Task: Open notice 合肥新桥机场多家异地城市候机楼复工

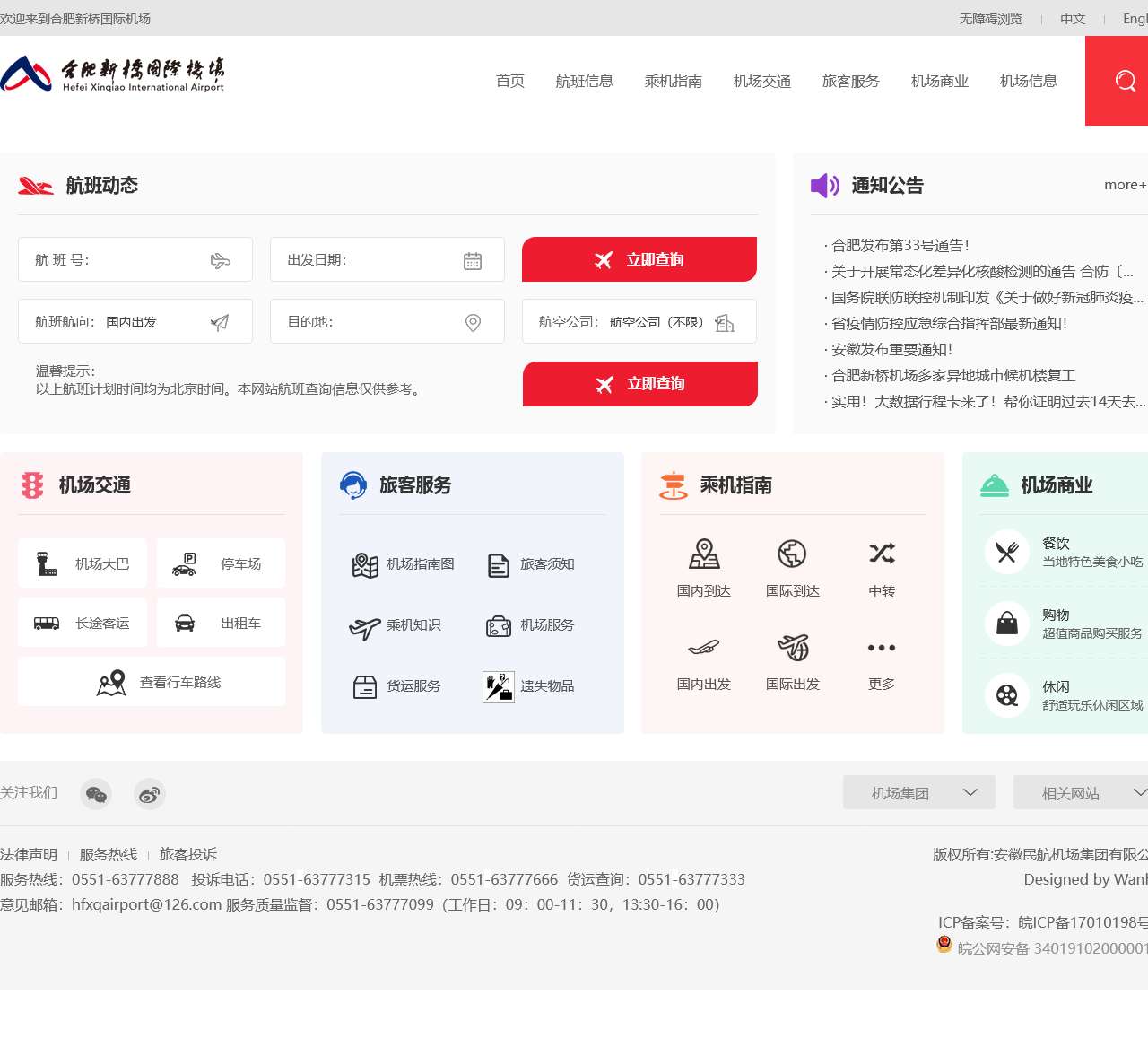Action: (950, 375)
